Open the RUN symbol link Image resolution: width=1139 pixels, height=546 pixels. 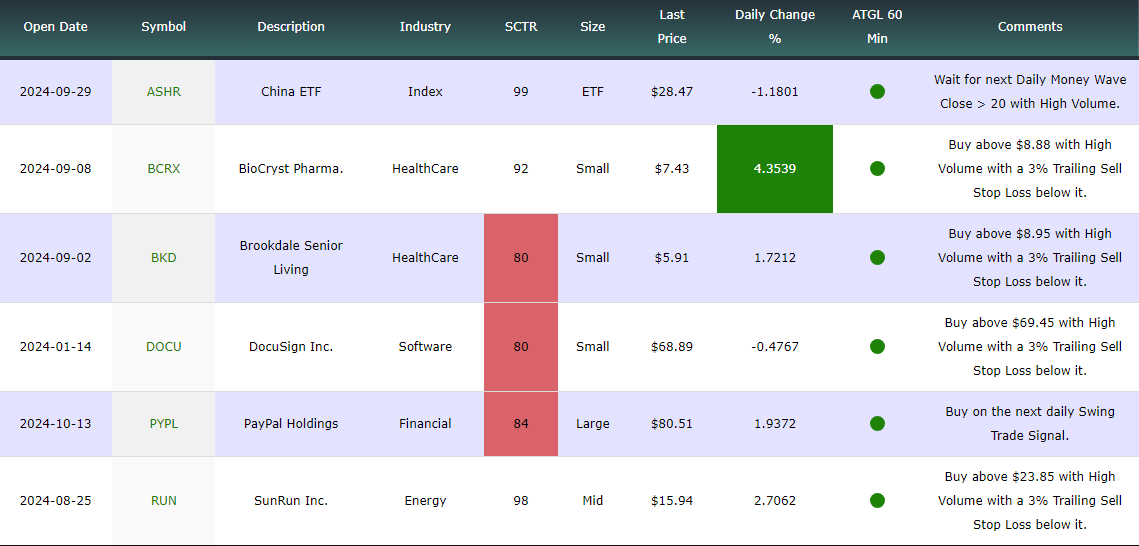163,500
